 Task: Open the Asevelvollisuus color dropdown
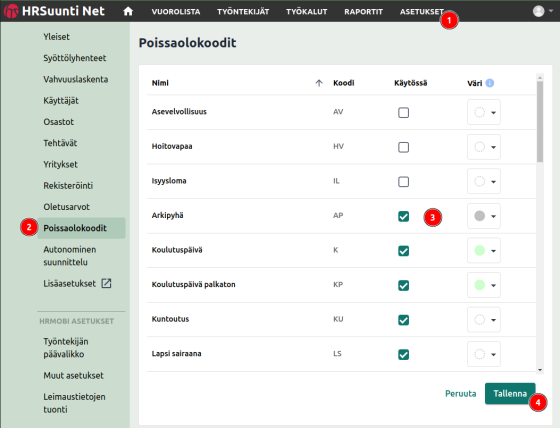point(484,112)
